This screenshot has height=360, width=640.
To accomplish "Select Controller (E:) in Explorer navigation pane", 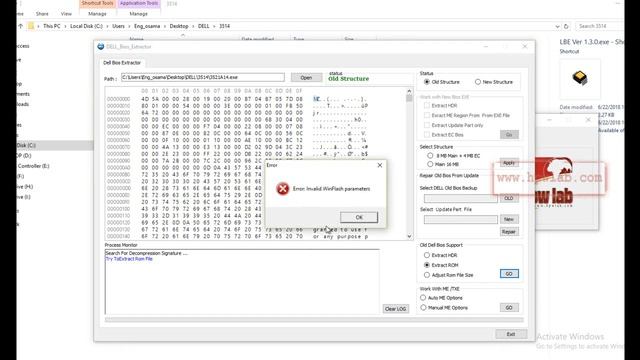I will (x=33, y=166).
